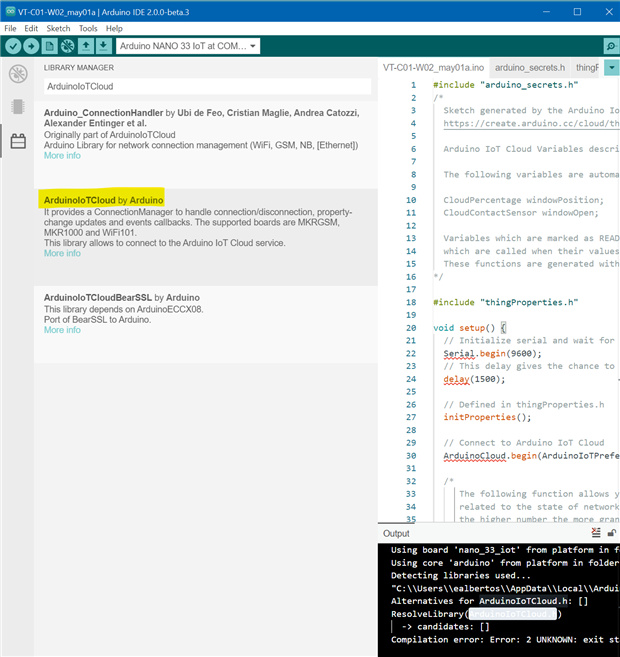
Task: Click the Debug icon in toolbar
Action: [x=68, y=46]
